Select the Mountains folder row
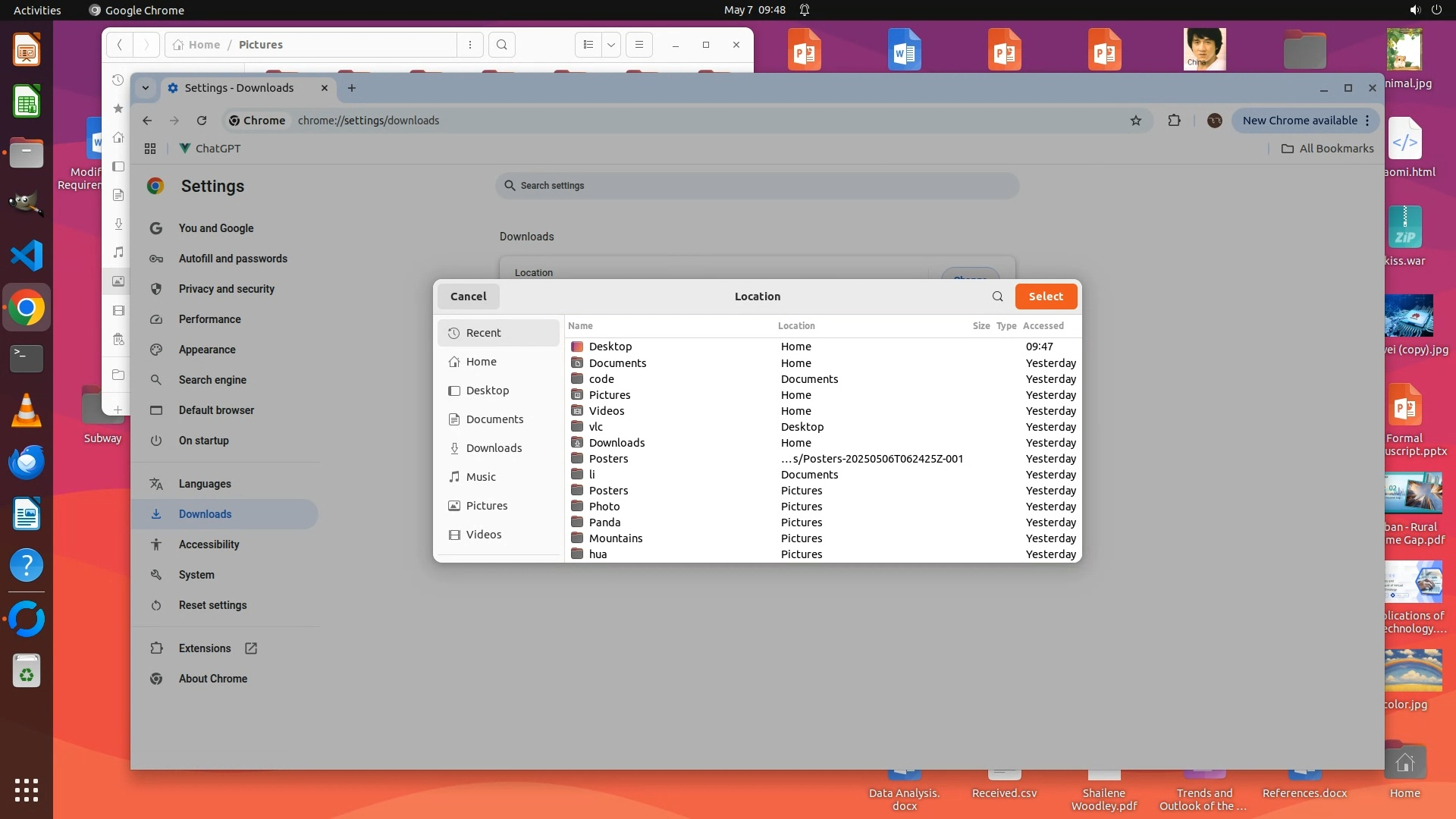Viewport: 1456px width, 819px height. (615, 538)
